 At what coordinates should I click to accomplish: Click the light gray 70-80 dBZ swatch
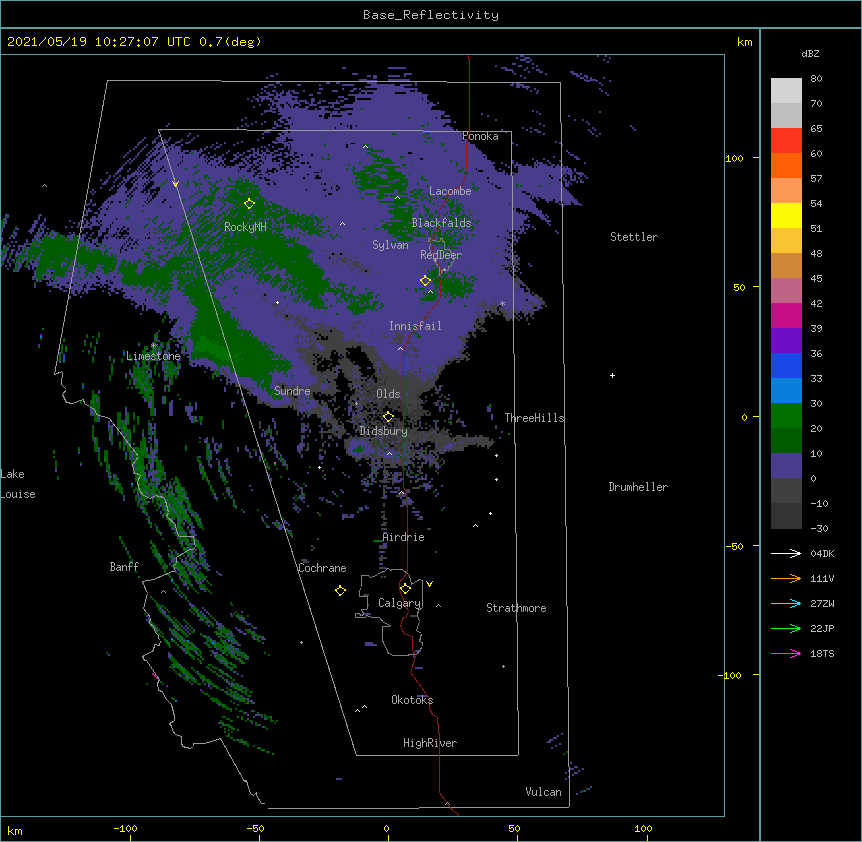click(x=786, y=91)
